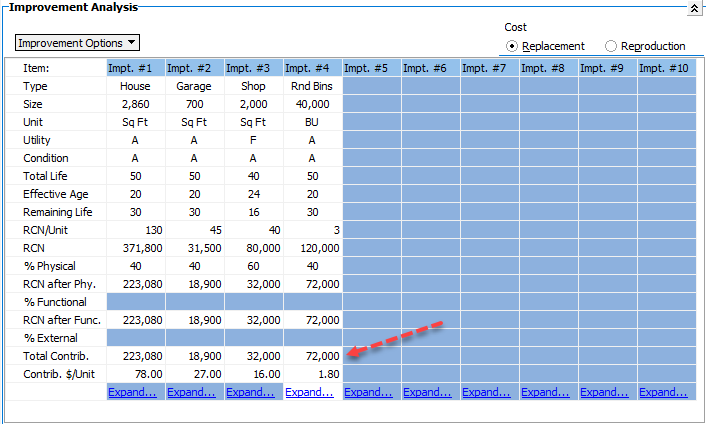
Task: Select the Replacement cost radio button
Action: pos(513,46)
